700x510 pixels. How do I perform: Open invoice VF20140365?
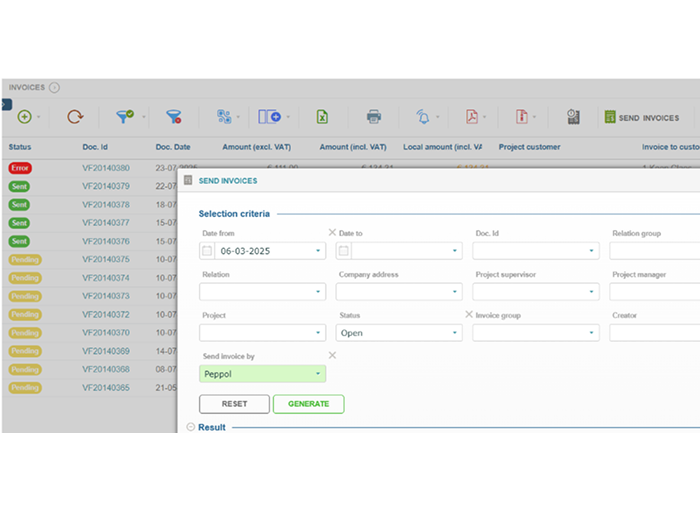106,388
